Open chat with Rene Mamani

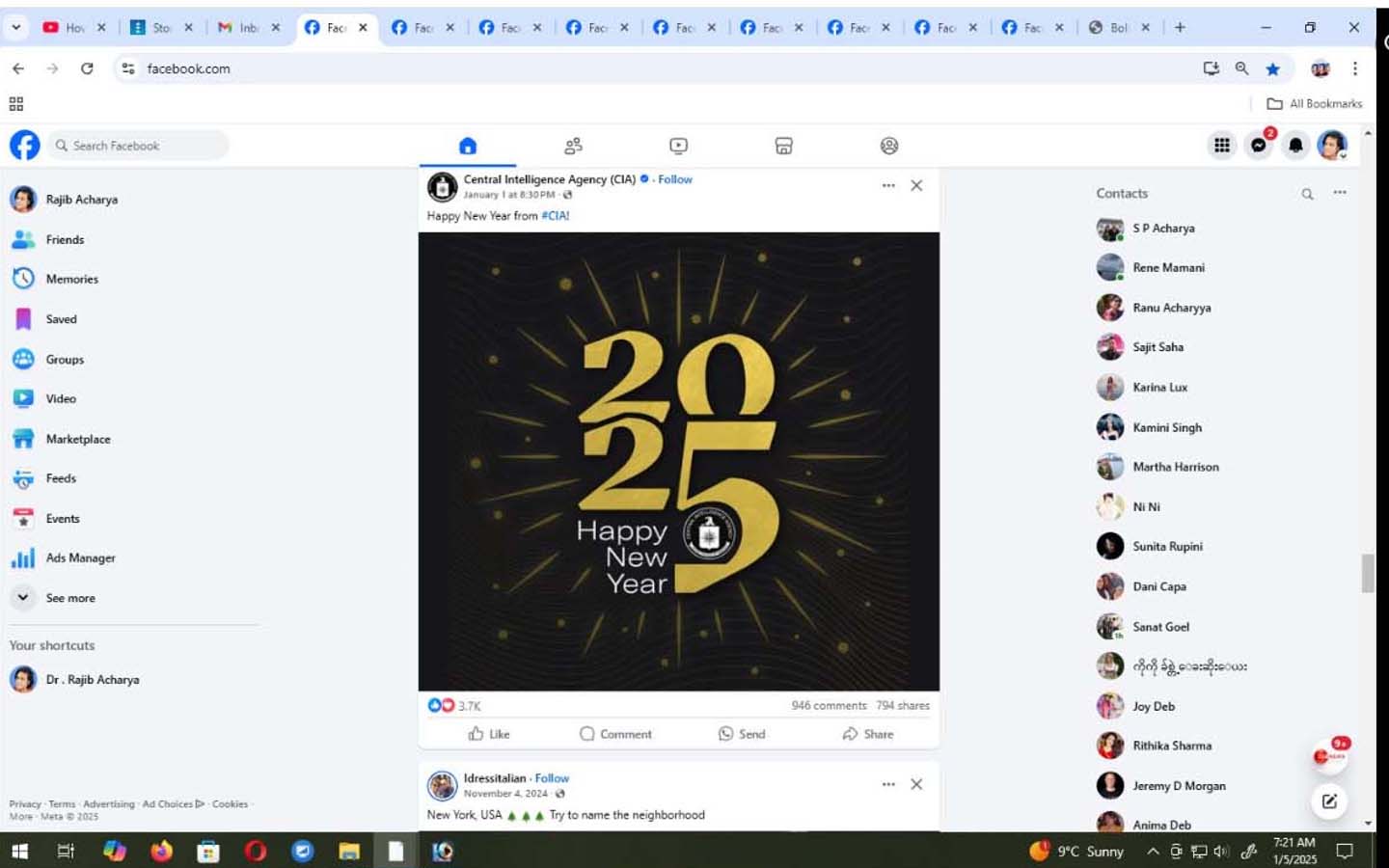pos(1168,267)
